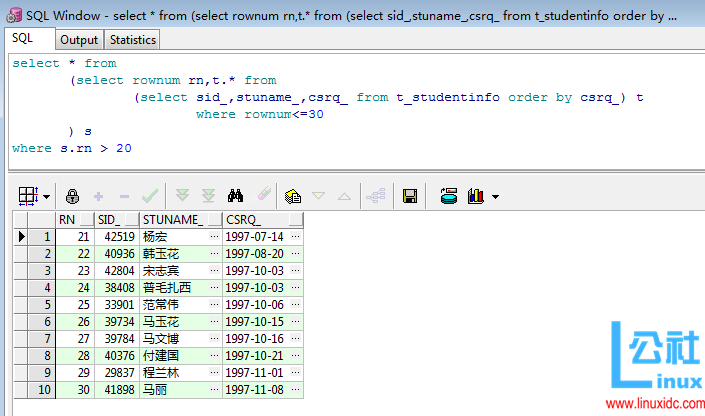Click the query by example icon

(x=293, y=196)
